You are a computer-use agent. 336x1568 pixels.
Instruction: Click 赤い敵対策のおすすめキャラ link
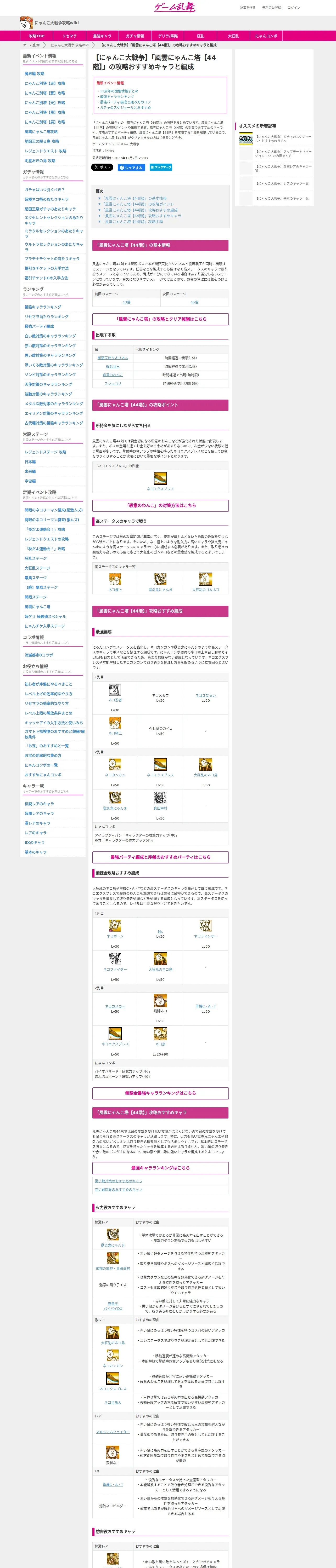pos(118,1189)
